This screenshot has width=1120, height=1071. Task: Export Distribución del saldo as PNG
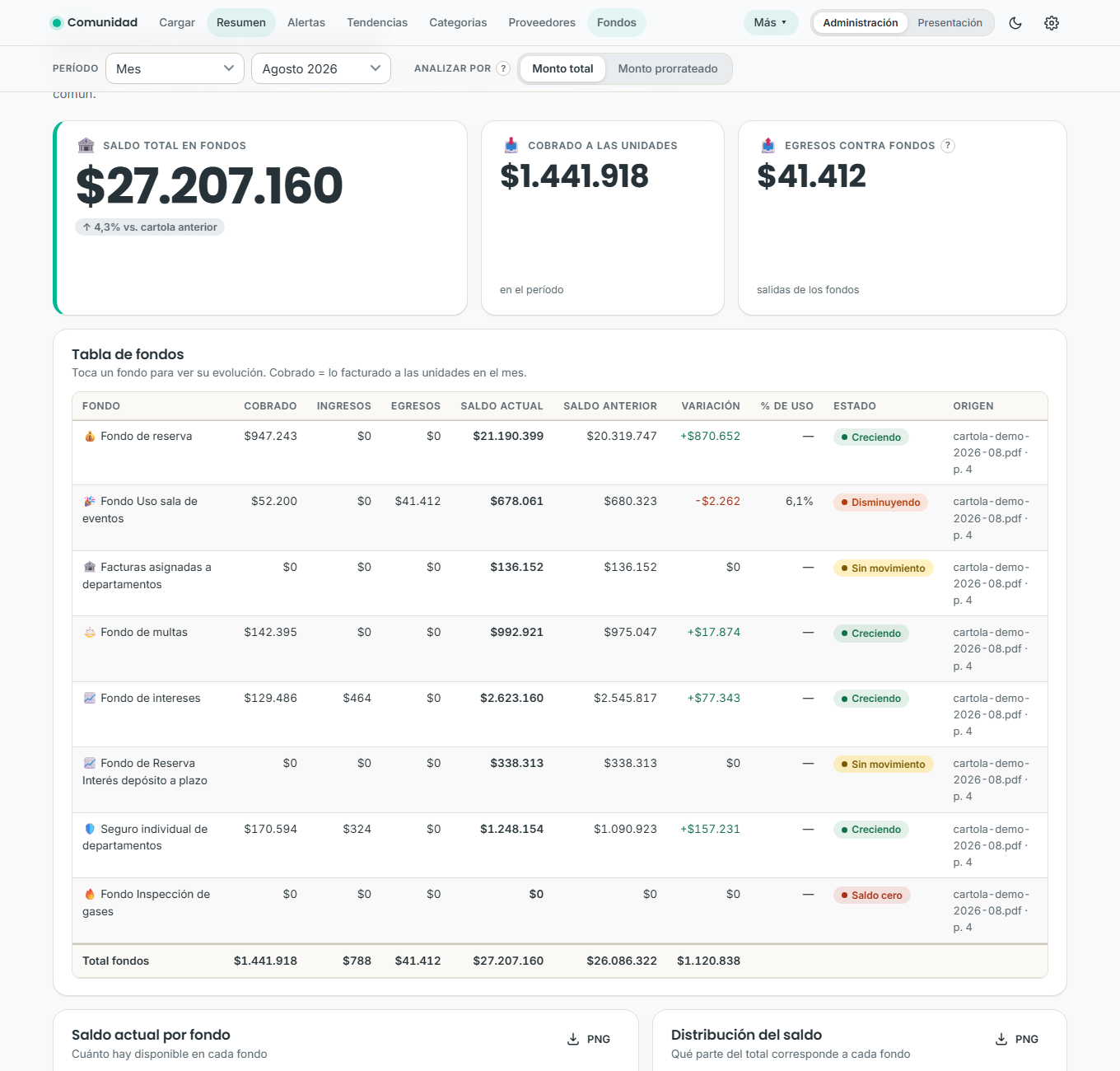pyautogui.click(x=1017, y=1040)
